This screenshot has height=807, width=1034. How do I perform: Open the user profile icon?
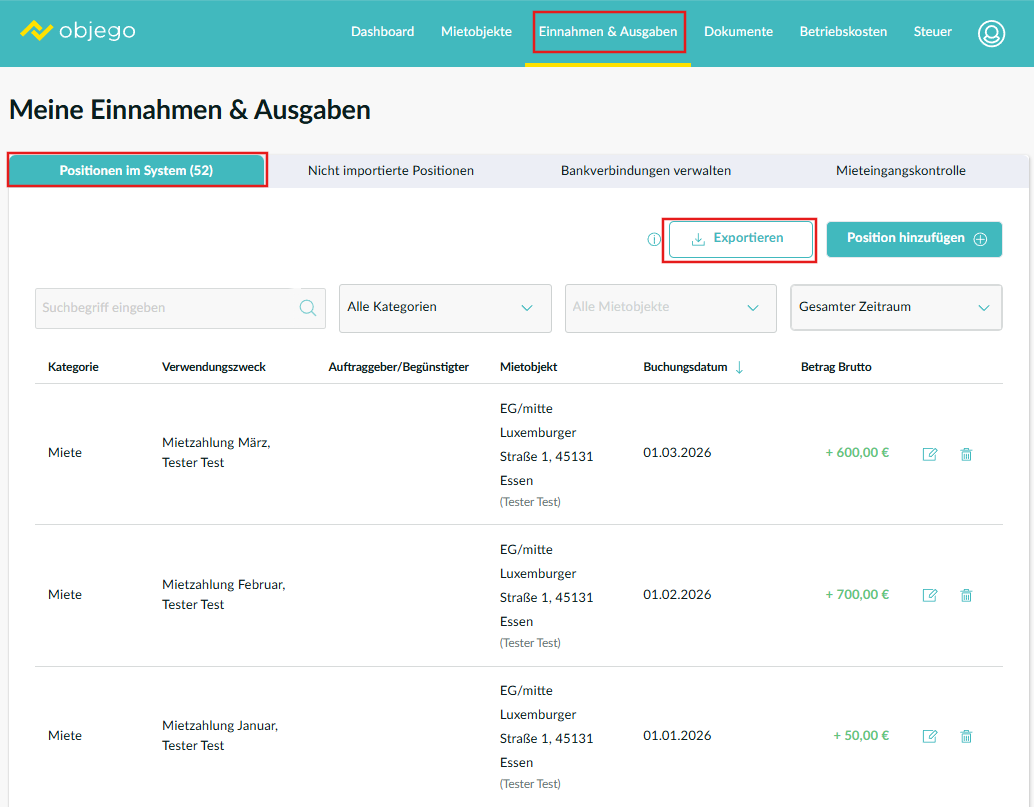(x=991, y=33)
